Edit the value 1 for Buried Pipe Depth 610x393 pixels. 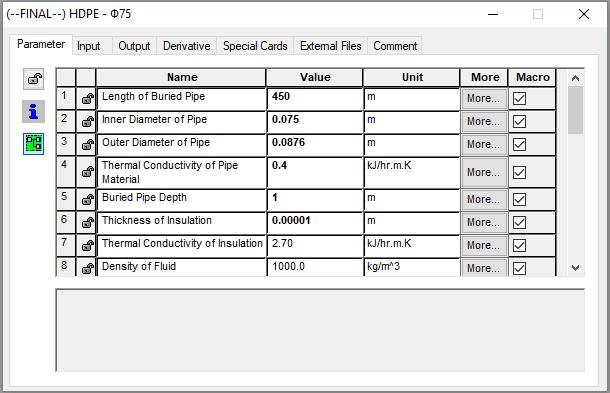pyautogui.click(x=315, y=200)
